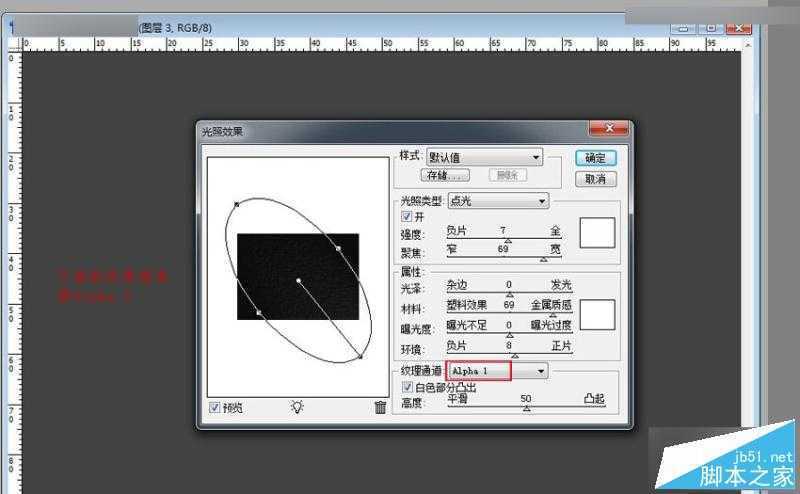The image size is (800, 494).
Task: Click the top-left handle on the light ellipse
Action: click(x=237, y=204)
